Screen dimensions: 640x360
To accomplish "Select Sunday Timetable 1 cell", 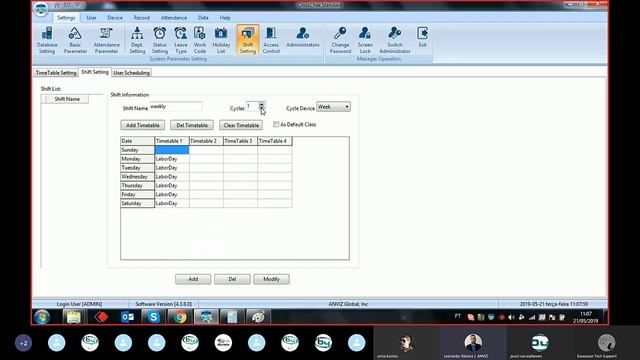I will (172, 150).
